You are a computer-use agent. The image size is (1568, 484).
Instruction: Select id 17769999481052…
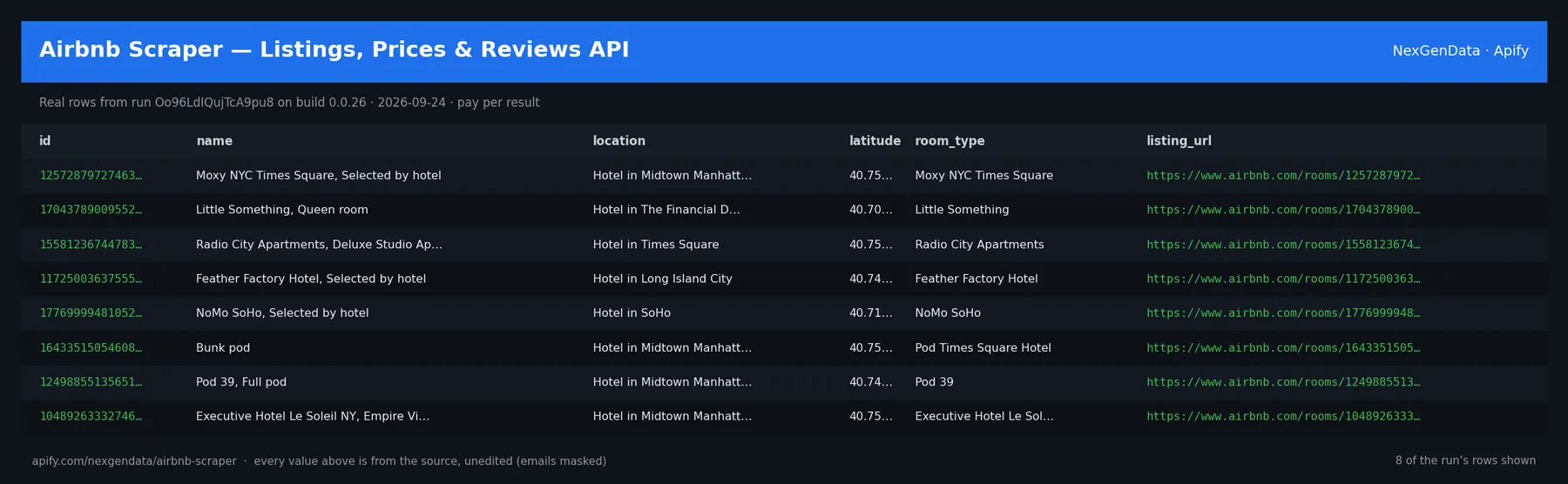(91, 313)
